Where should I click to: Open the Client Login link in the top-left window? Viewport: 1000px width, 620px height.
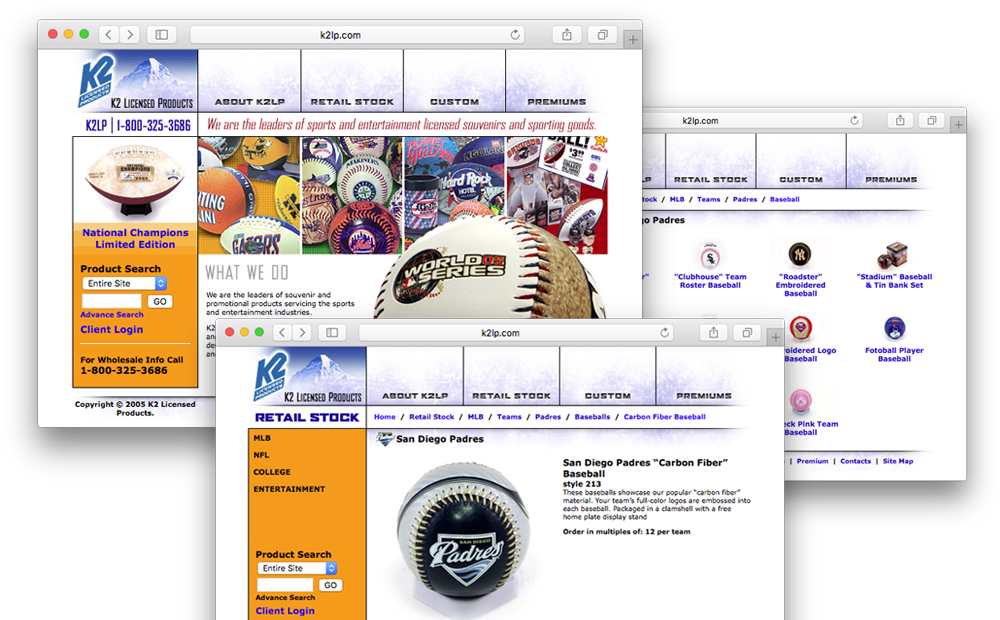point(111,330)
